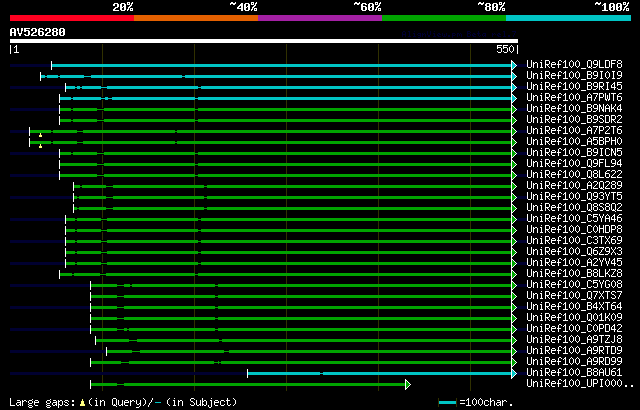Select the UniRef100_B9ICN5 label
Viewport: 640px width, 410px height.
tap(574, 153)
